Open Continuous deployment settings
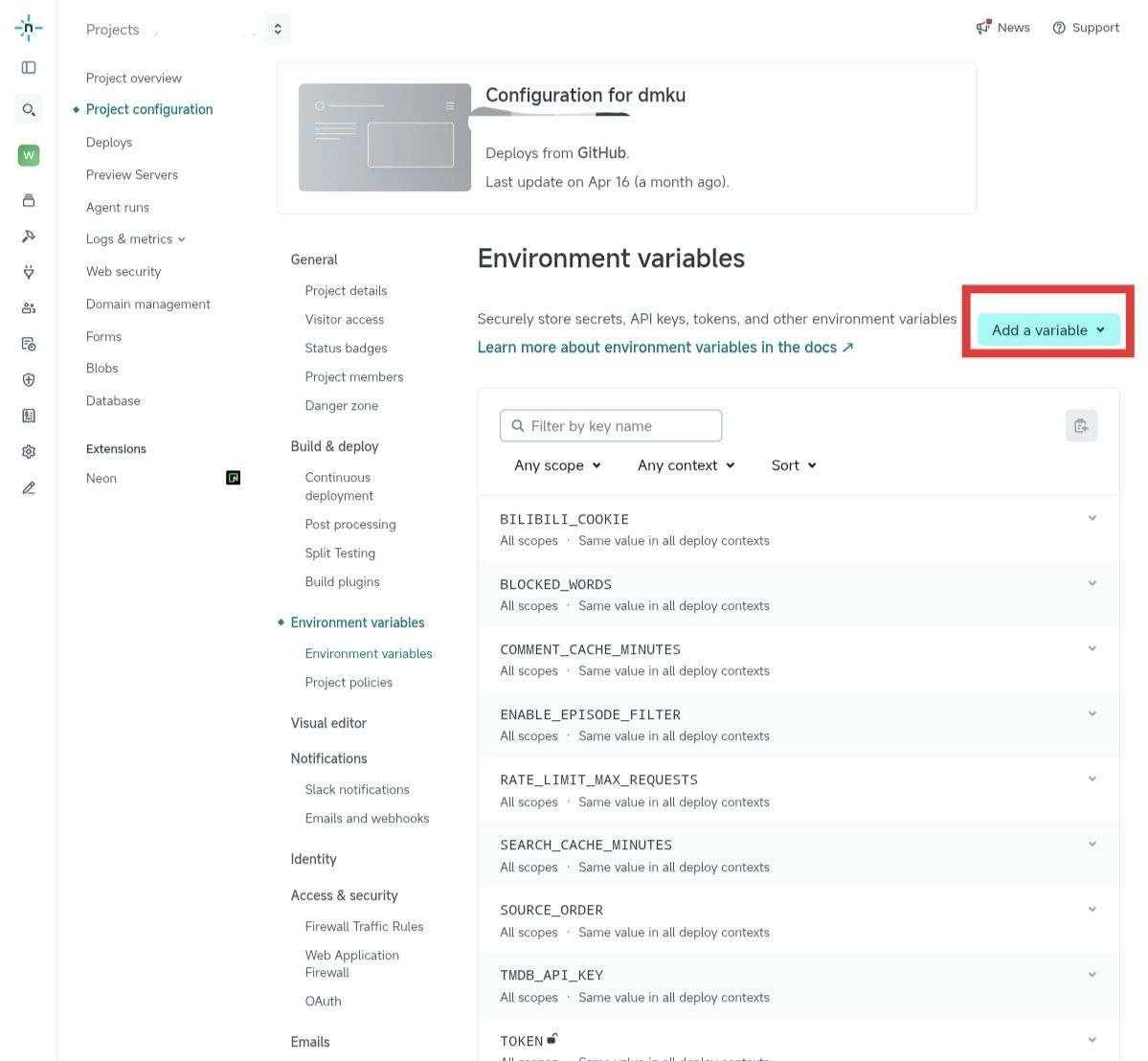 [x=339, y=486]
